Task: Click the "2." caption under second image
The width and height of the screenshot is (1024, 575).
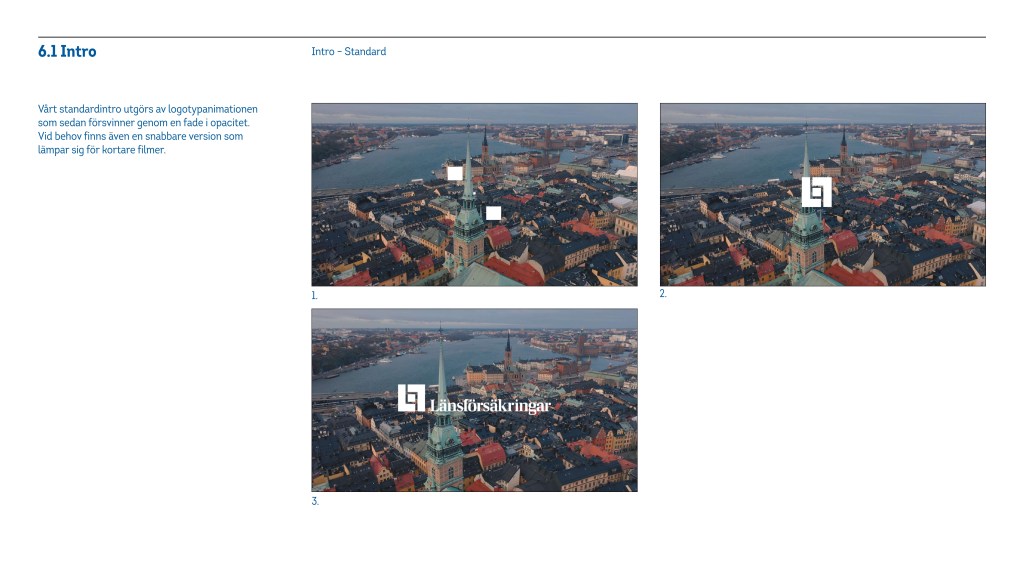Action: coord(662,294)
